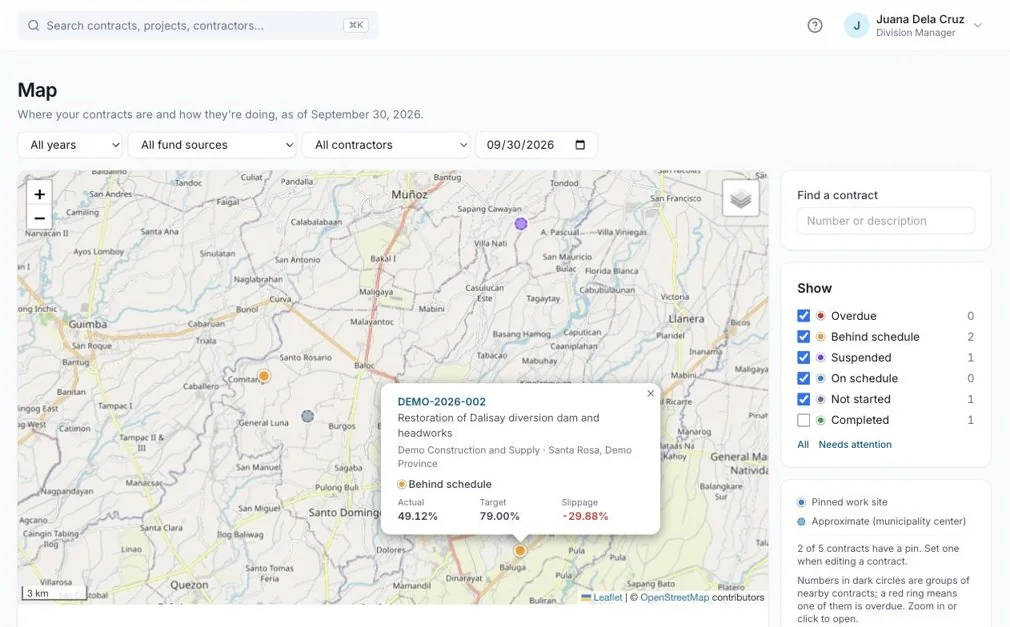Click the purple suspended marker near Sapang Cawayan

tap(521, 224)
